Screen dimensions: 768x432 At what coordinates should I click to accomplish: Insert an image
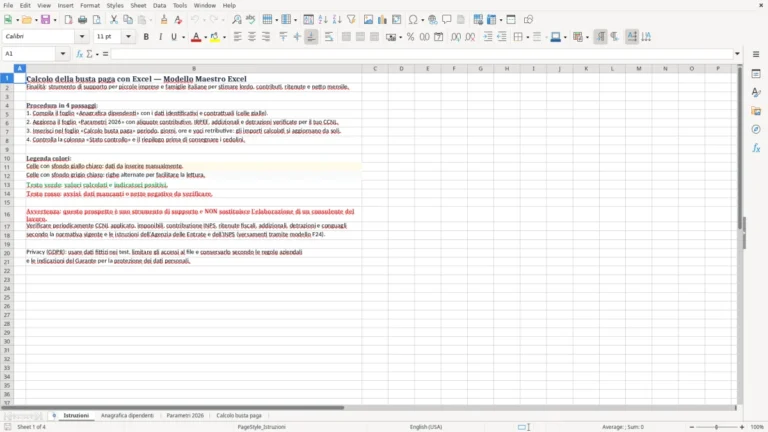coord(368,20)
